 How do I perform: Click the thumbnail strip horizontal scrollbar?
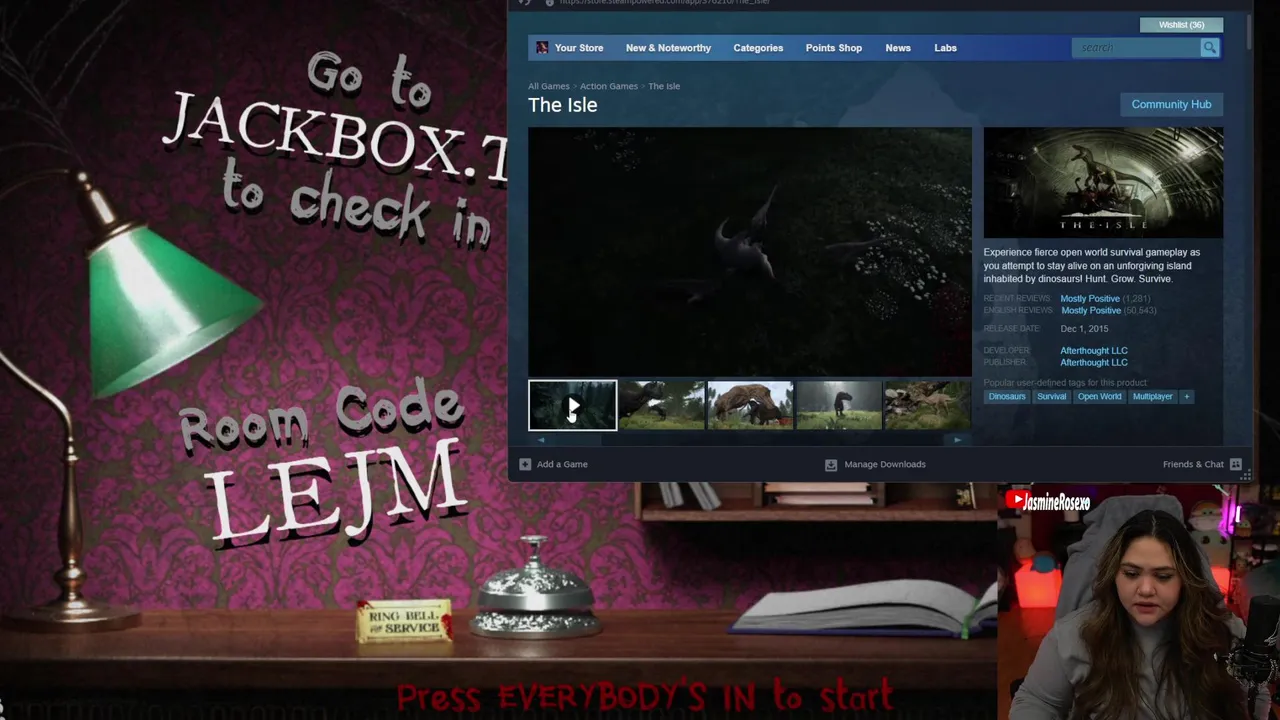pos(750,440)
